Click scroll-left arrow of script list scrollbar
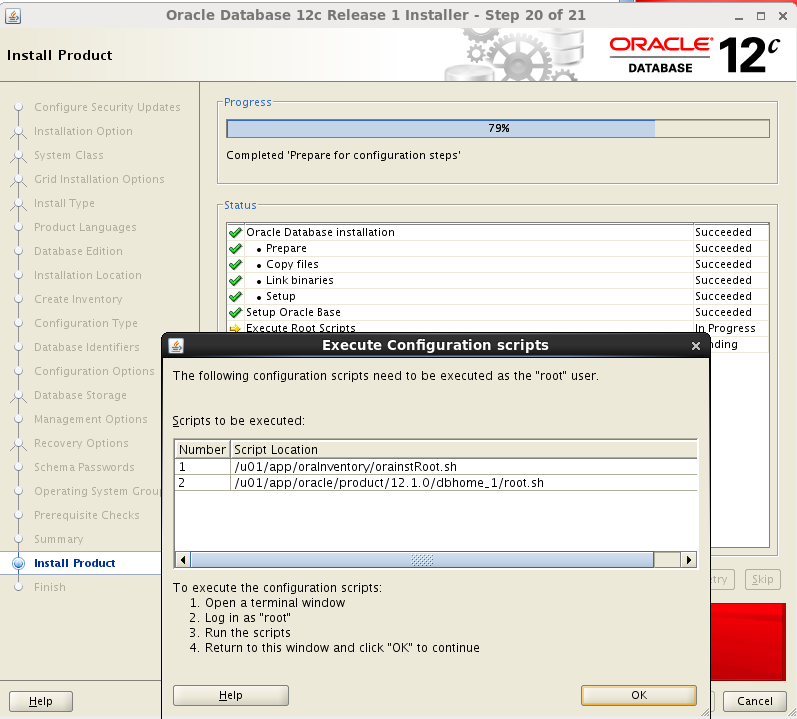 click(x=183, y=560)
